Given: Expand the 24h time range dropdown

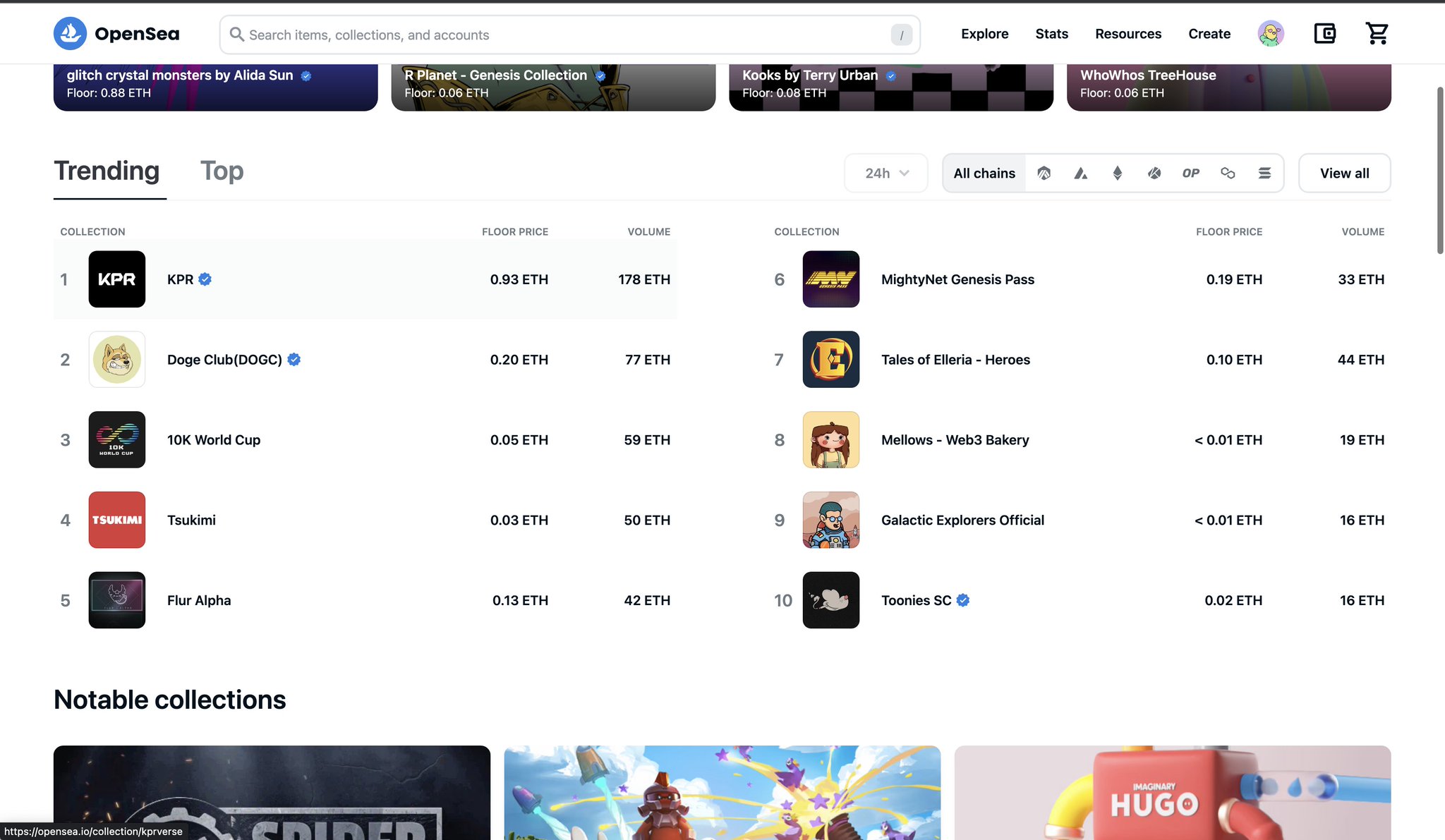Looking at the screenshot, I should pos(886,173).
